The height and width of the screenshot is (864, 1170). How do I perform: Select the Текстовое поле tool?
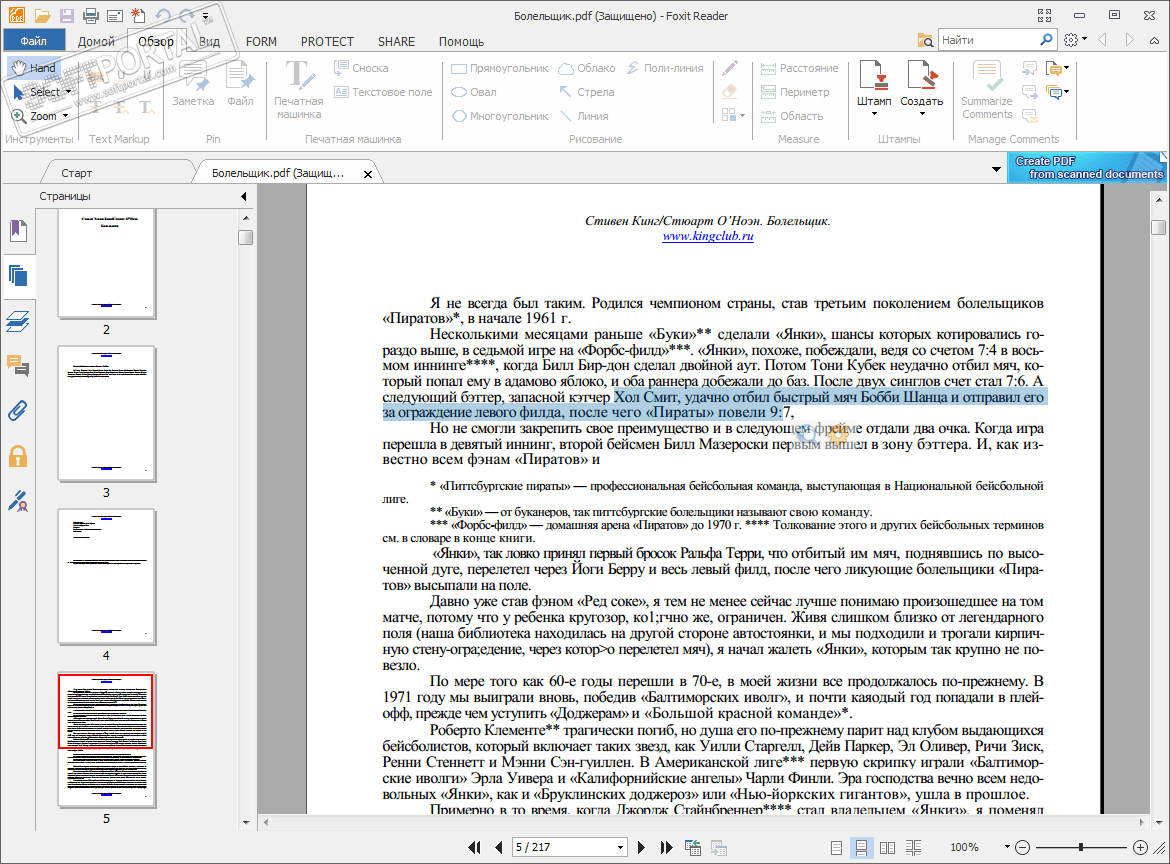click(x=383, y=92)
